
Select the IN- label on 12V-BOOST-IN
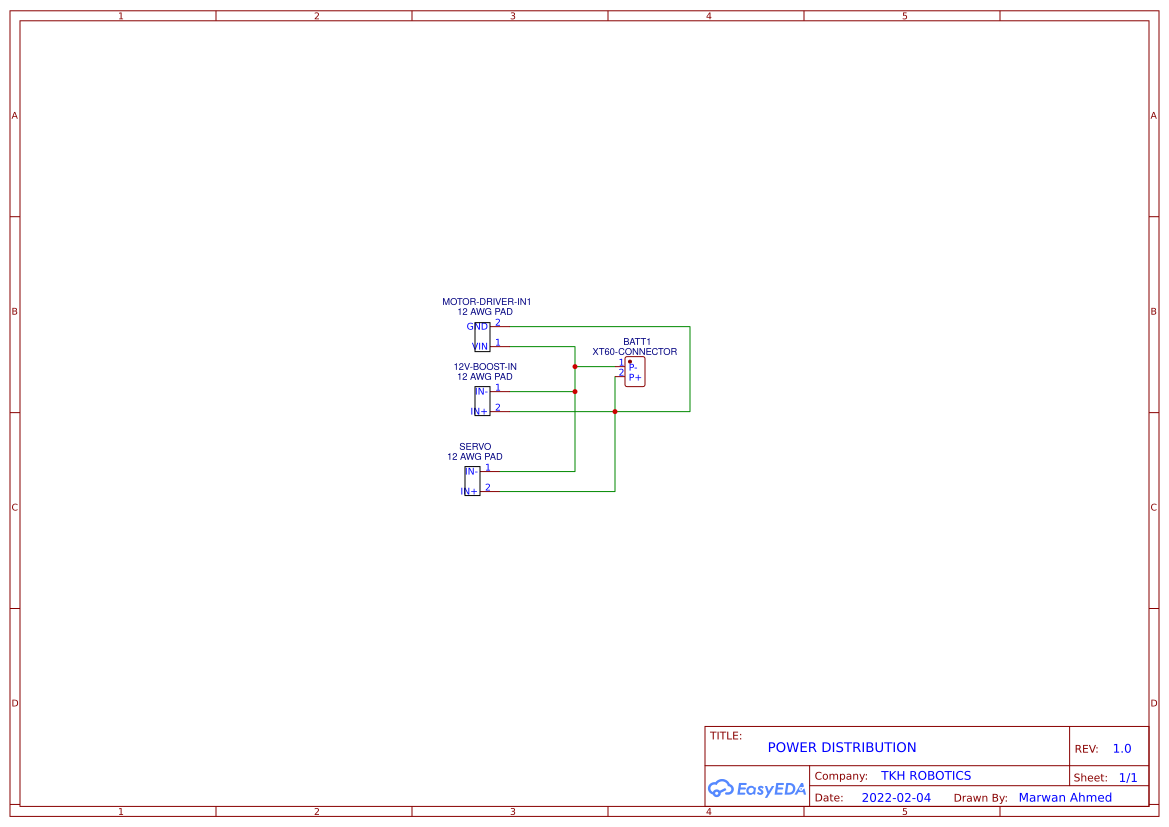[x=481, y=391]
